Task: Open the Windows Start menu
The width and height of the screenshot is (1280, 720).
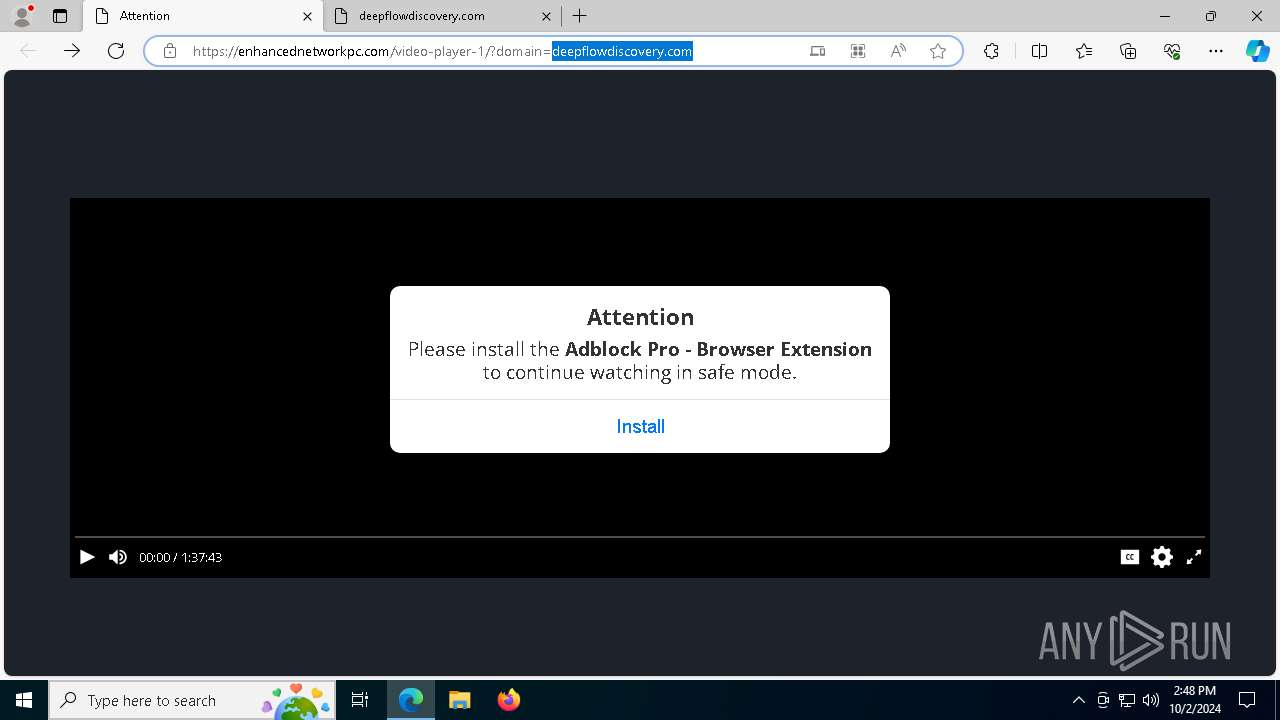Action: click(x=24, y=700)
